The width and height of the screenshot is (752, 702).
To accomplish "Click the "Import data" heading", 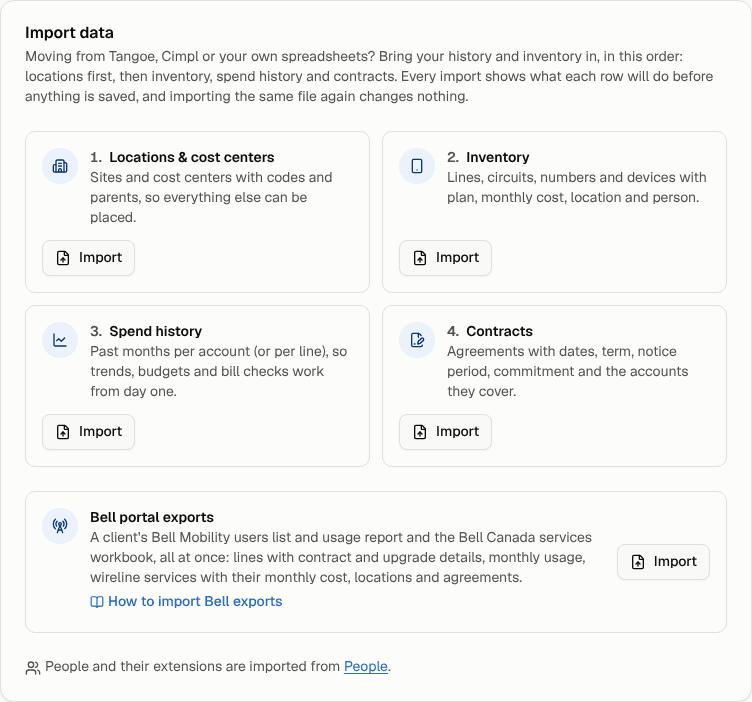I will click(x=70, y=33).
